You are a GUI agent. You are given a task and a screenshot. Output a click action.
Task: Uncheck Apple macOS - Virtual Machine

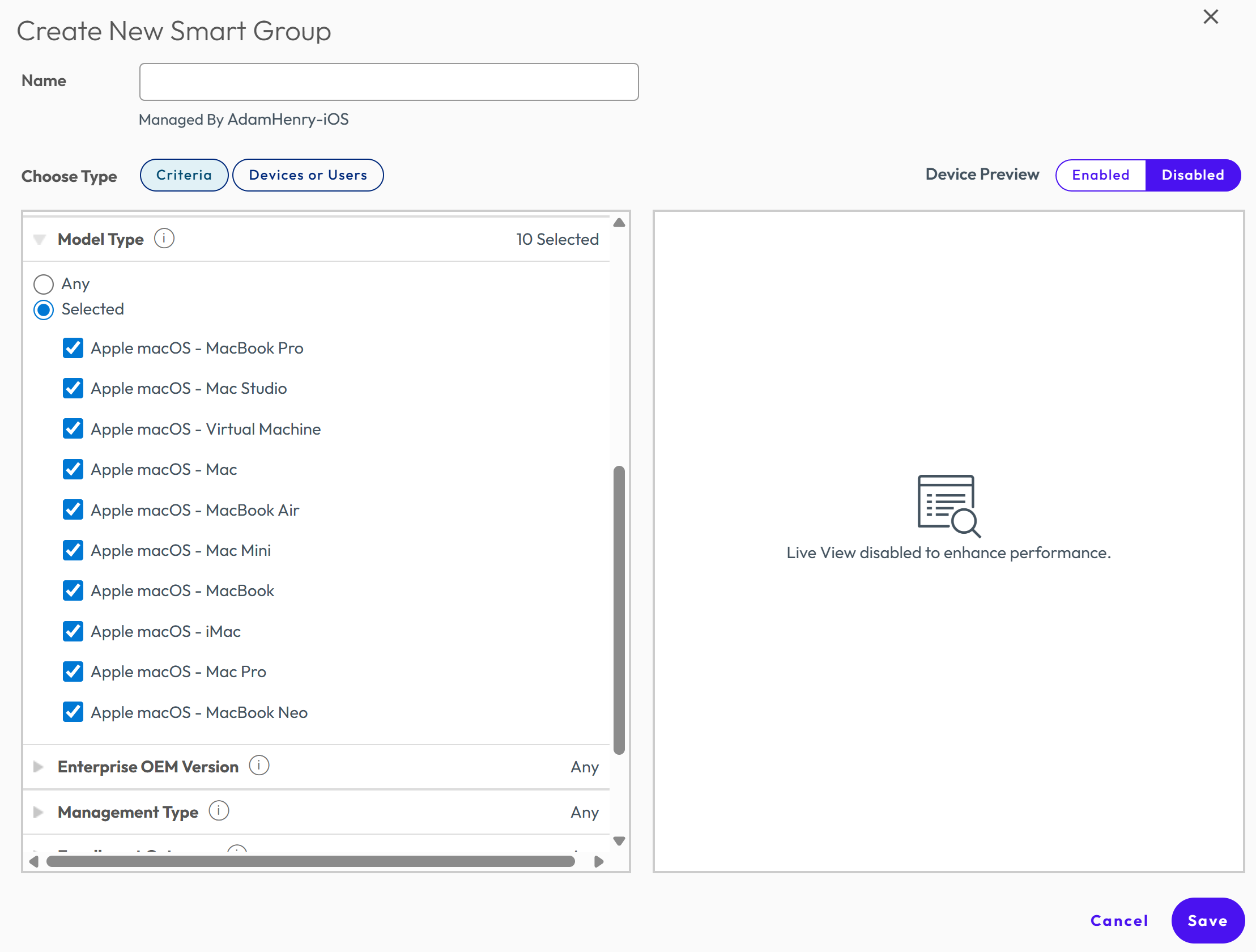pos(73,429)
